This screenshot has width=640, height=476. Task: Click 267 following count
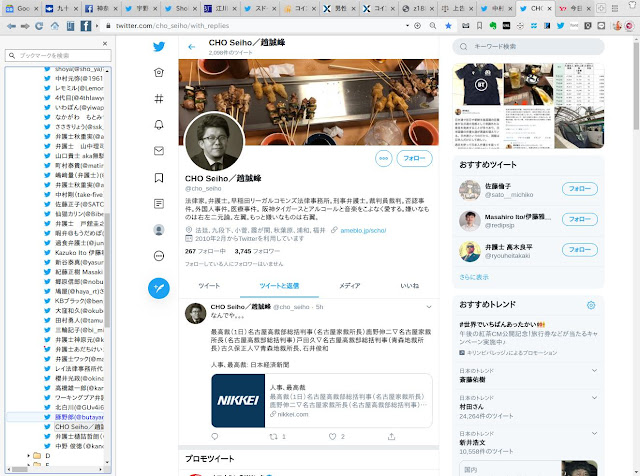tap(205, 251)
